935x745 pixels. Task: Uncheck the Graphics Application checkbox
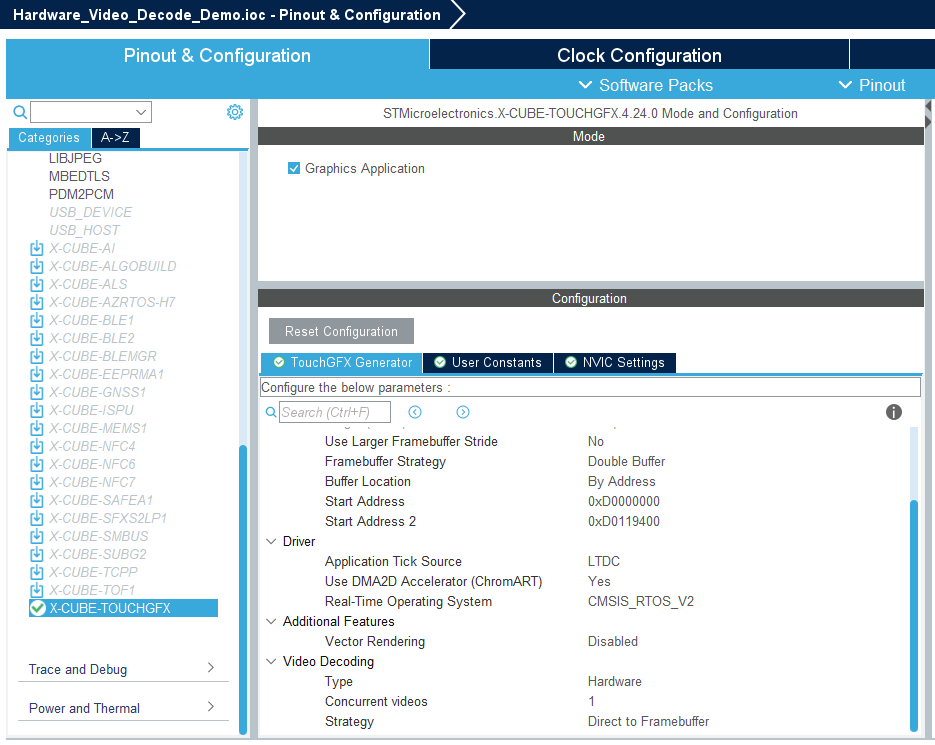(x=294, y=168)
